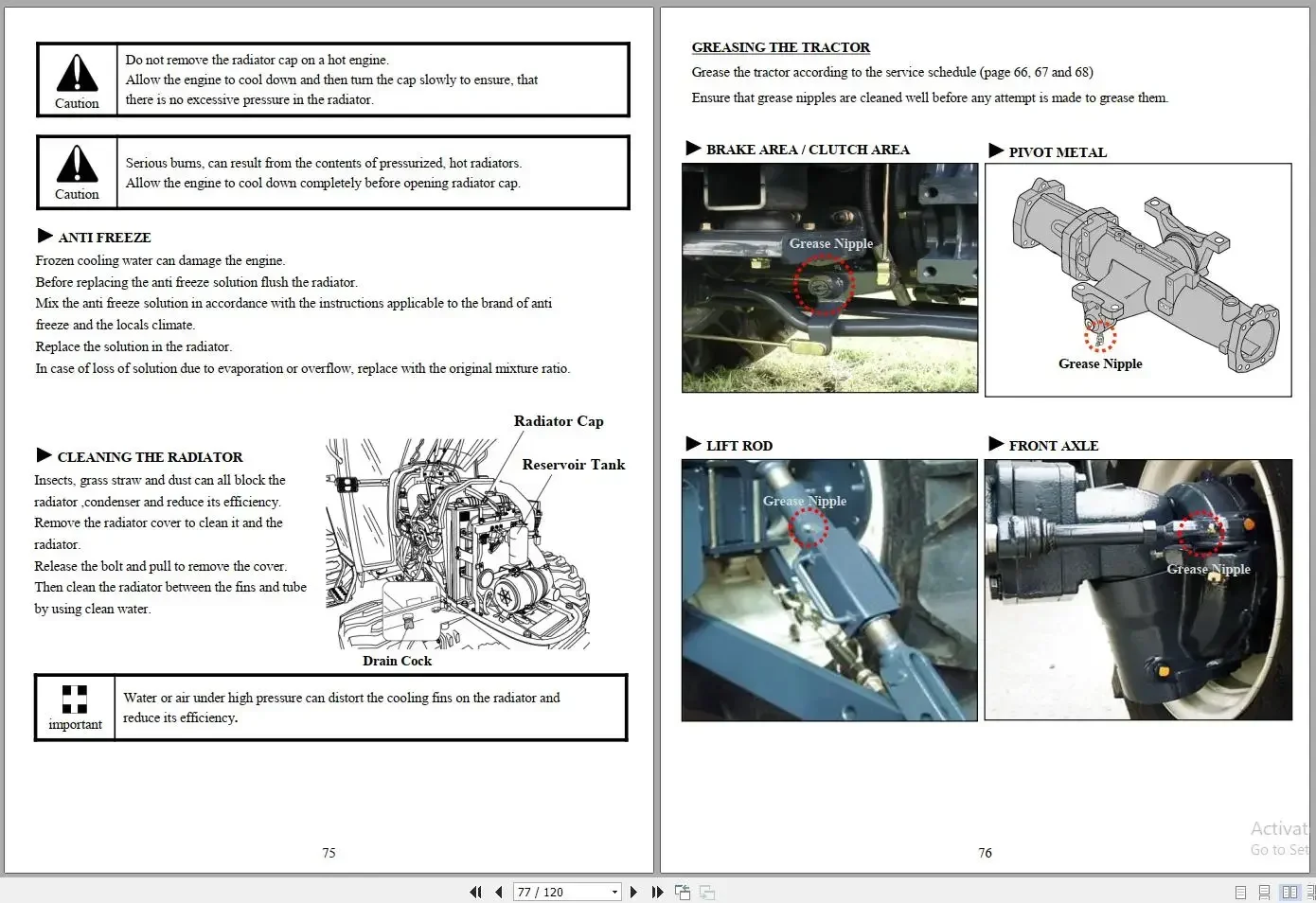Screen dimensions: 1316x903
Task: Click the grayed next view icon
Action: (707, 892)
